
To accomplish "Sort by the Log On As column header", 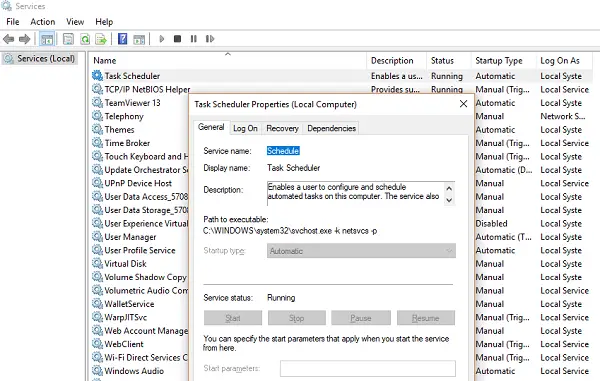I will click(x=564, y=60).
